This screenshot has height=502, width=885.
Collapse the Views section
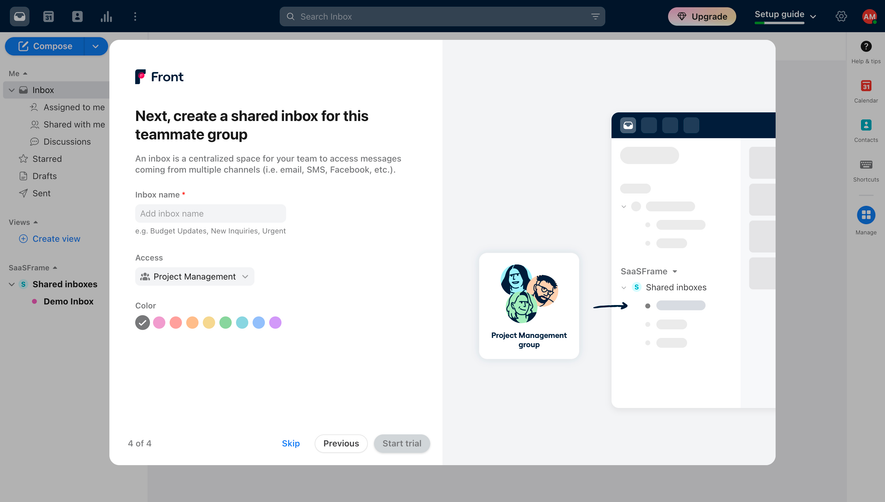click(x=36, y=222)
